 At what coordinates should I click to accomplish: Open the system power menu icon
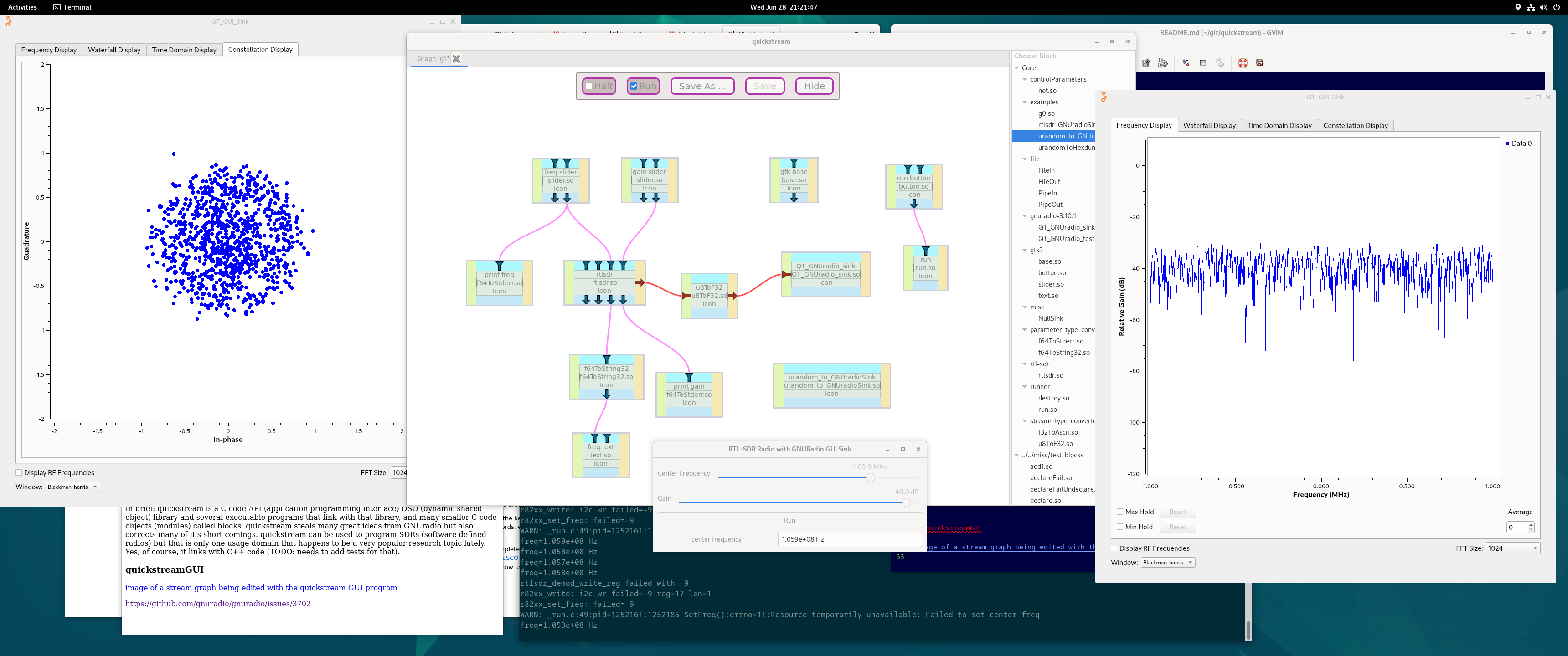(x=1557, y=7)
